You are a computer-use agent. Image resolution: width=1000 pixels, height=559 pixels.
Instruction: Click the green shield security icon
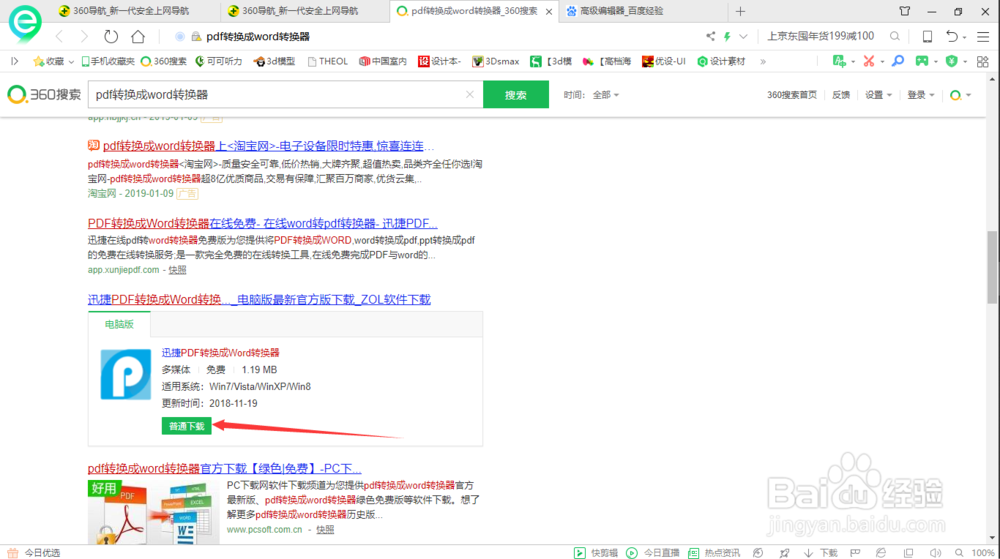tap(952, 61)
